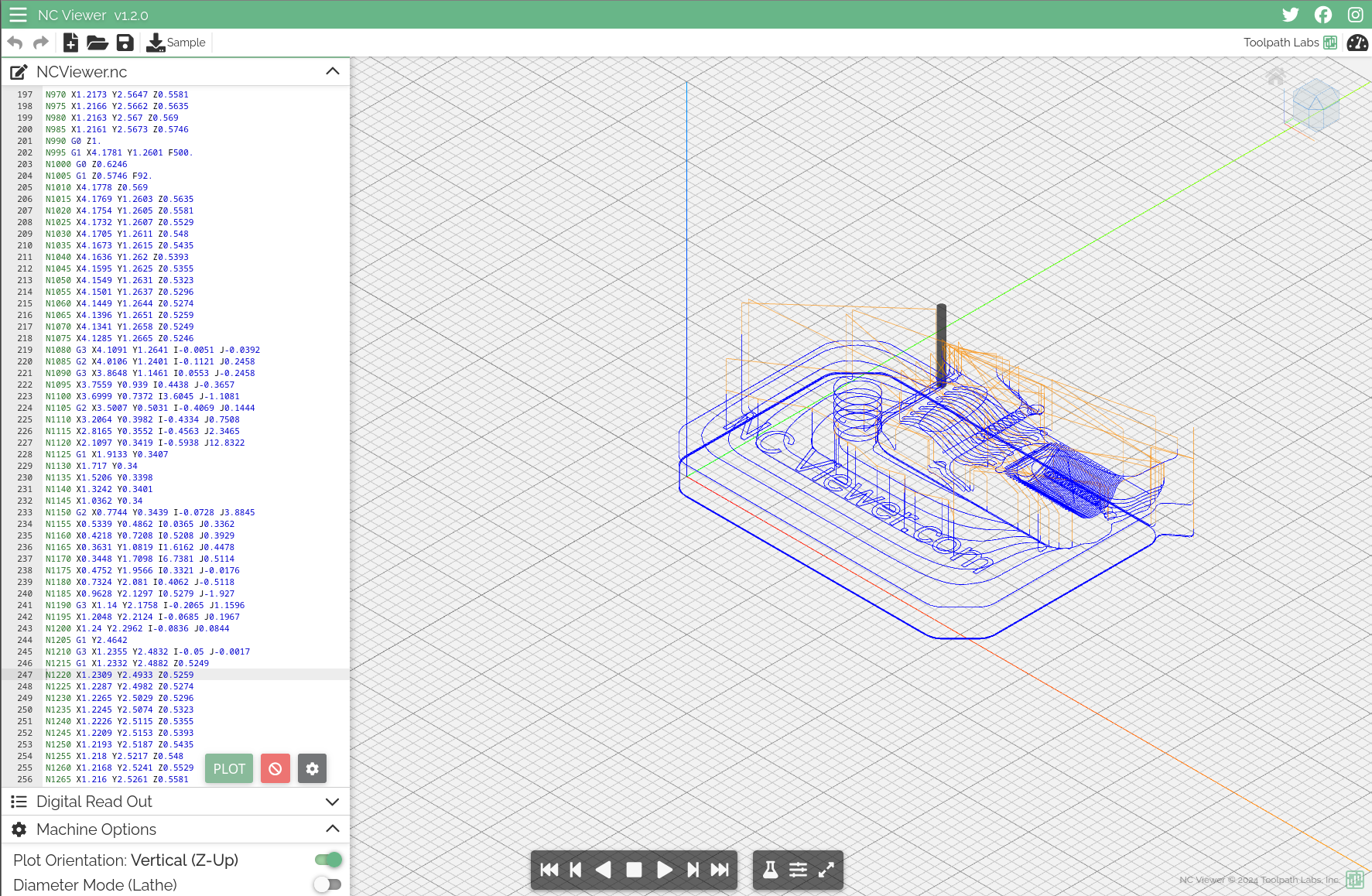Click the Toolpath Labs chip icon in toolbar

[1330, 43]
